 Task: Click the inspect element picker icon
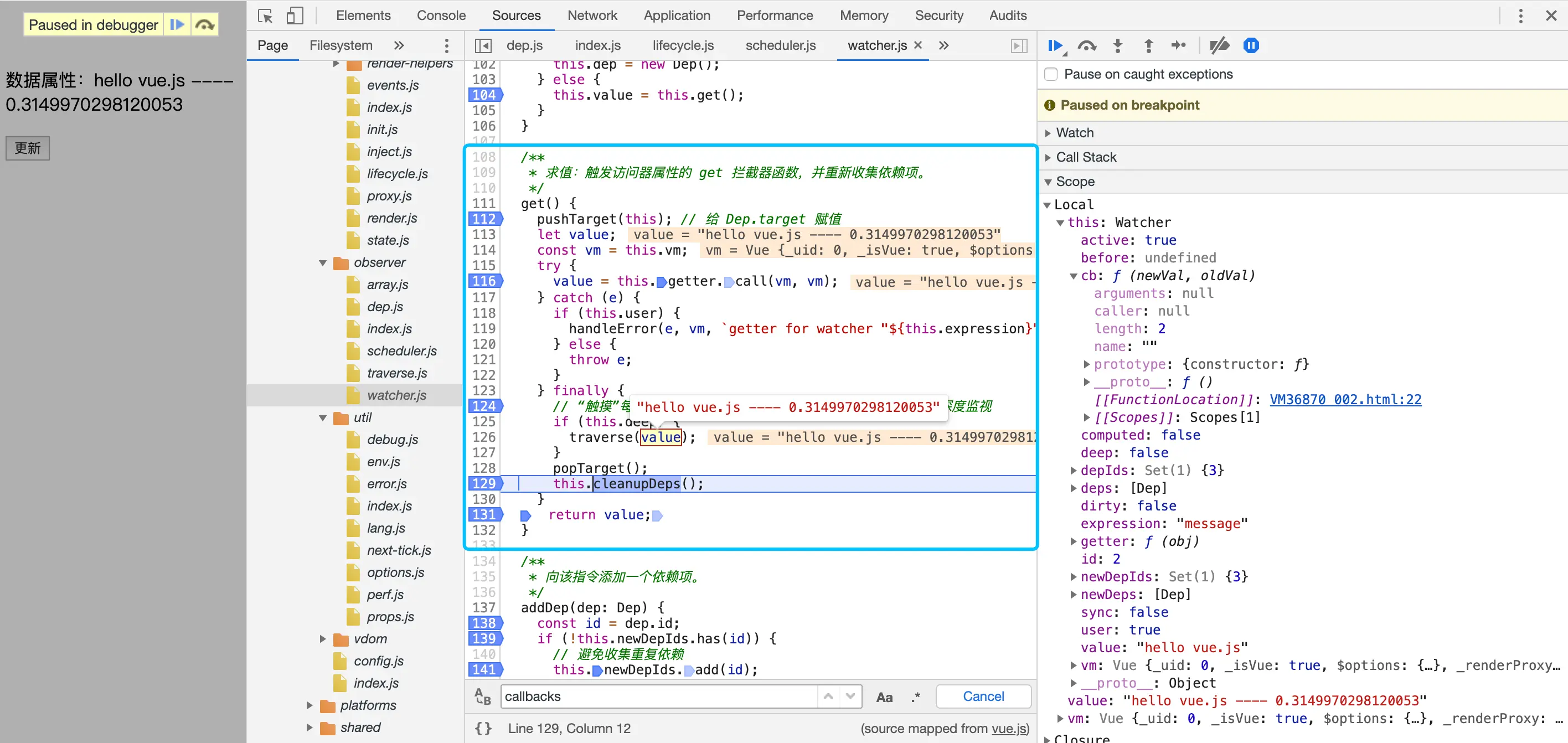coord(265,16)
